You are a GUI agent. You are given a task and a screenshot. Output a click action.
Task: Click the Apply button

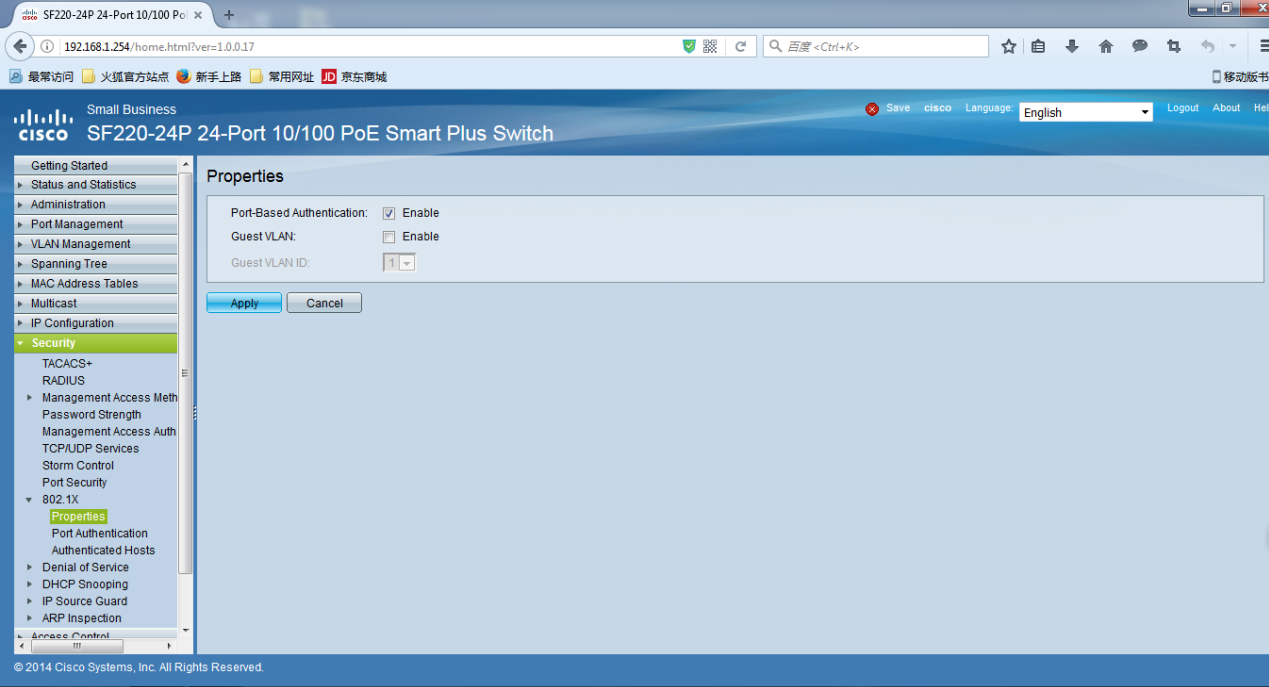coord(244,303)
